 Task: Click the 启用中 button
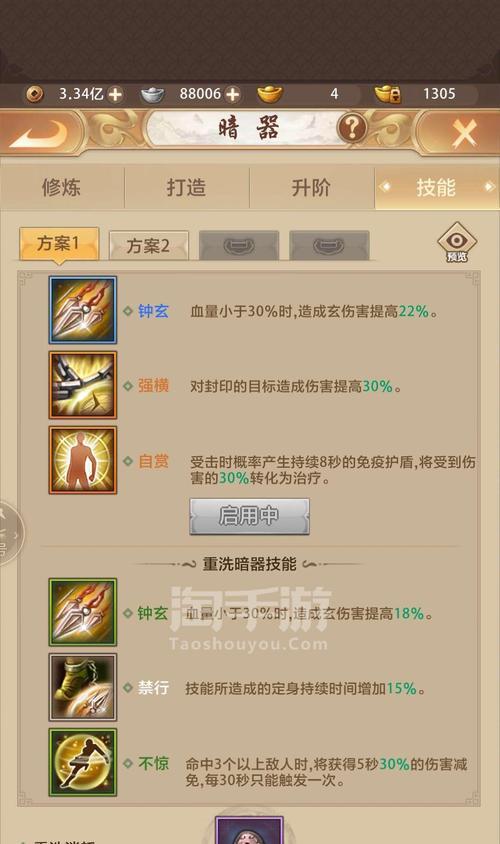(x=249, y=516)
